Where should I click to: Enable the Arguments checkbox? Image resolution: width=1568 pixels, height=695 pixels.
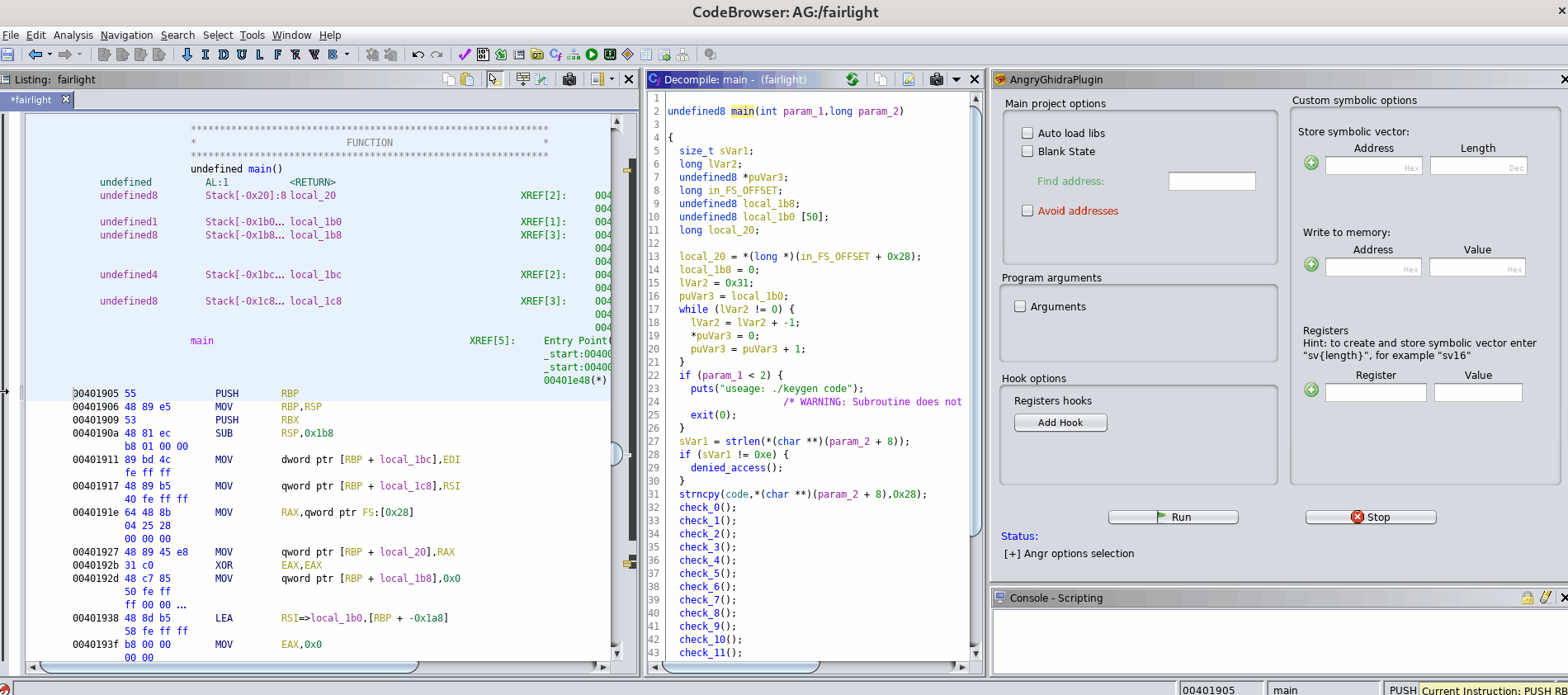[x=1020, y=306]
